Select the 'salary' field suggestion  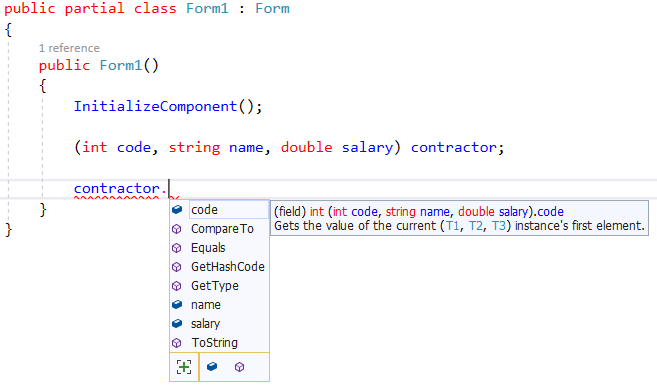(219, 324)
